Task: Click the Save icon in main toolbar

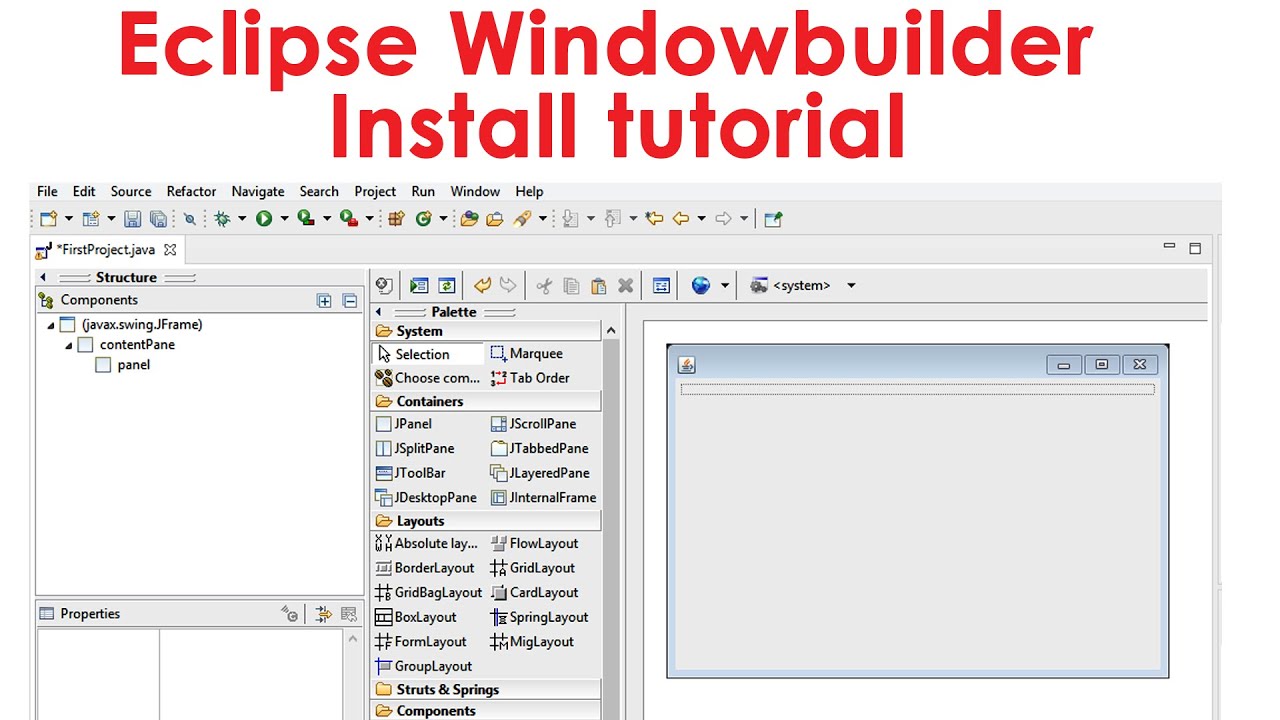Action: 132,218
